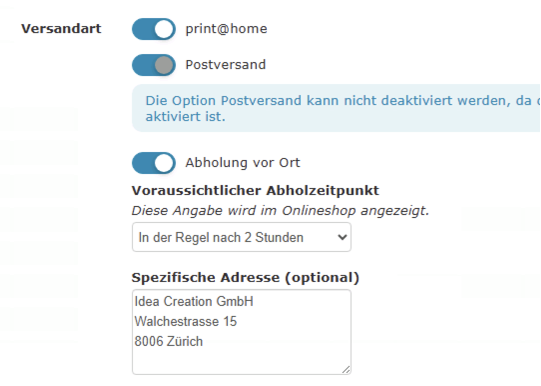Place cursor on the '8006 Zürich' line
Viewport: 541px width, 386px height.
(169, 342)
